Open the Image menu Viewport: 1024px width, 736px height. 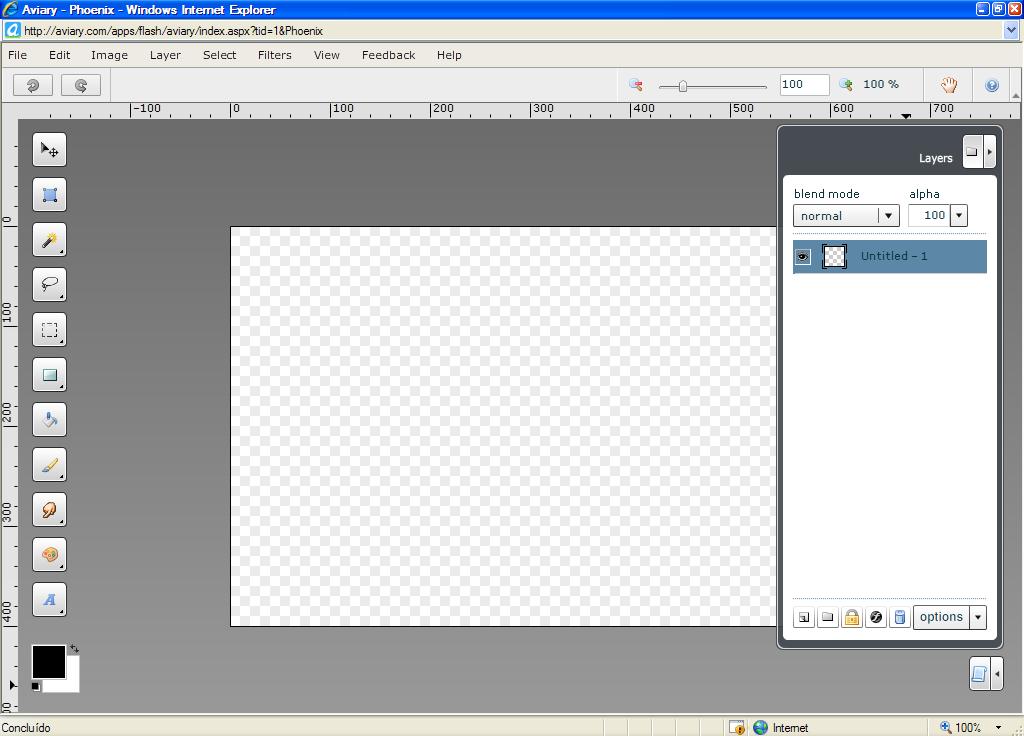[110, 56]
